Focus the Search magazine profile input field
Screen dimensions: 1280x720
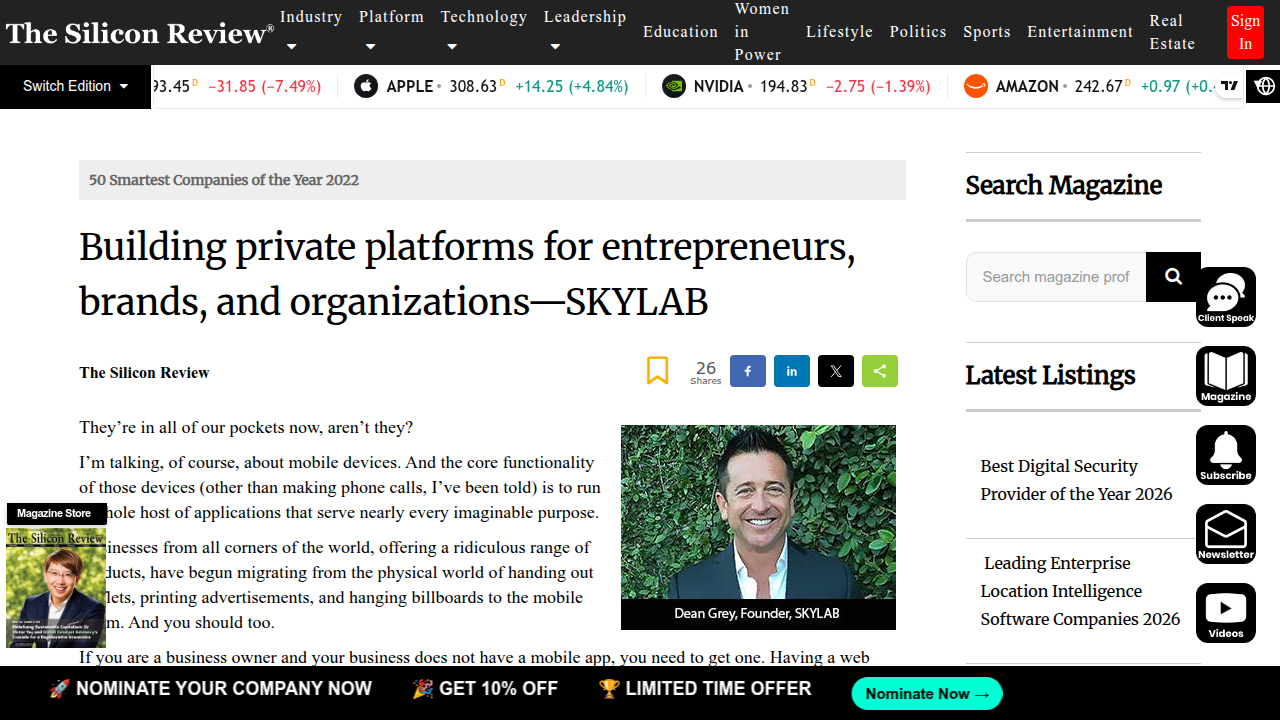coord(1056,277)
